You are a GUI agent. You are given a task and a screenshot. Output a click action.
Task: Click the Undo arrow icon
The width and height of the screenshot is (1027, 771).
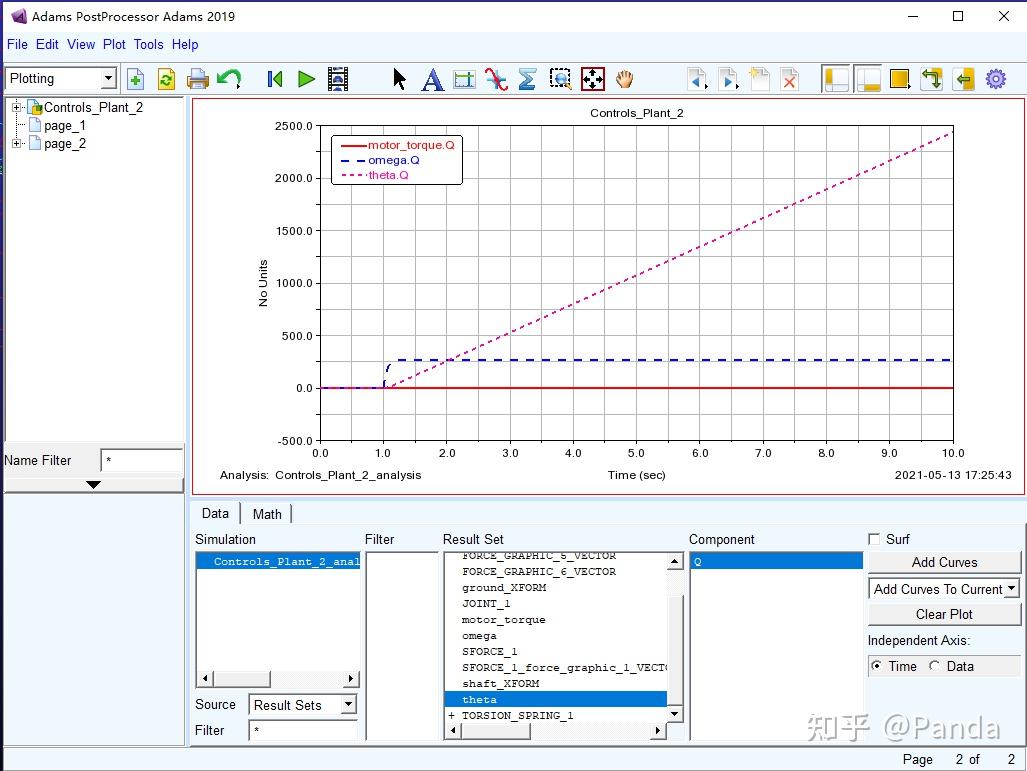tap(229, 79)
